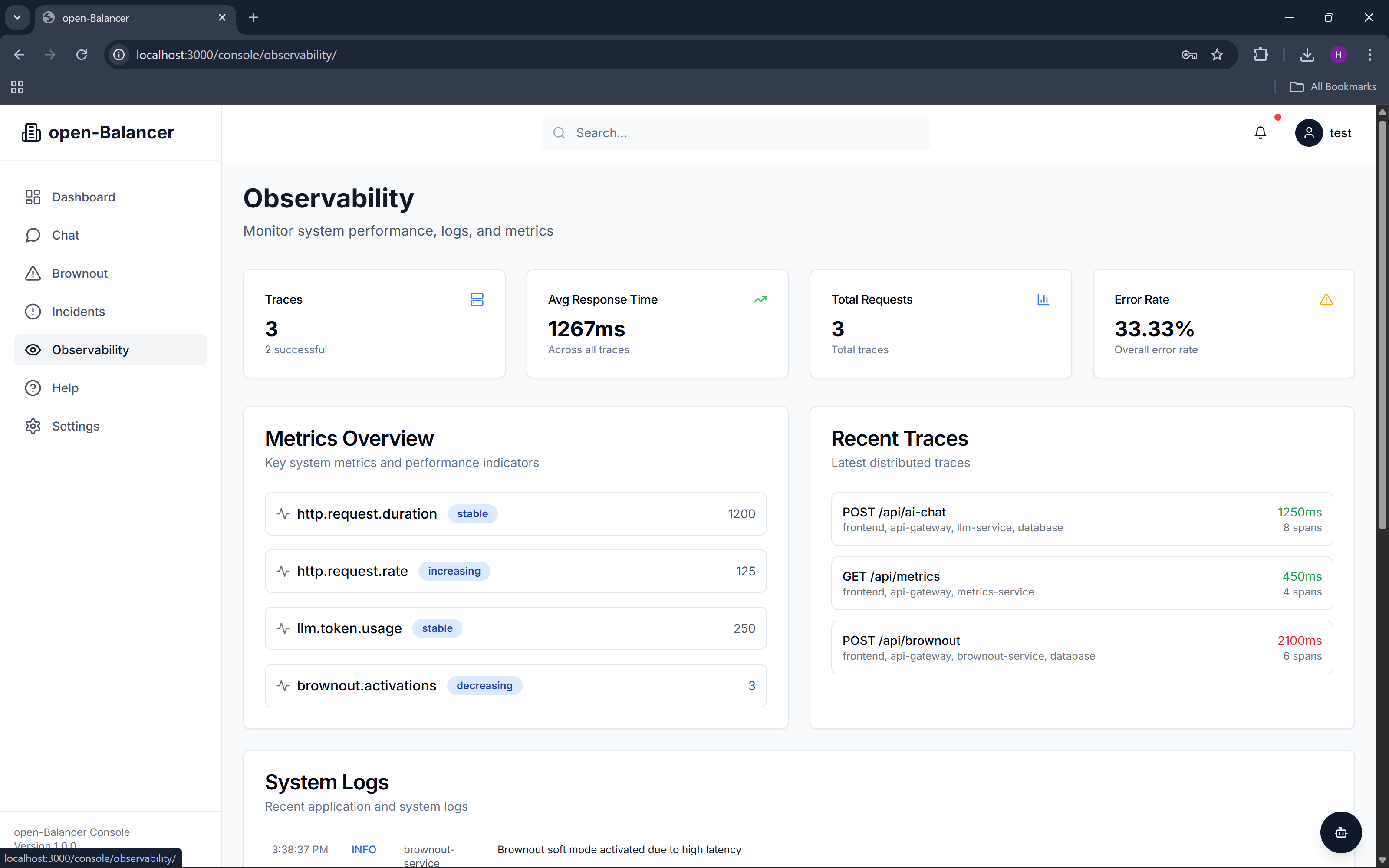This screenshot has width=1389, height=868.
Task: Click the Total Requests bar chart icon
Action: [1043, 299]
